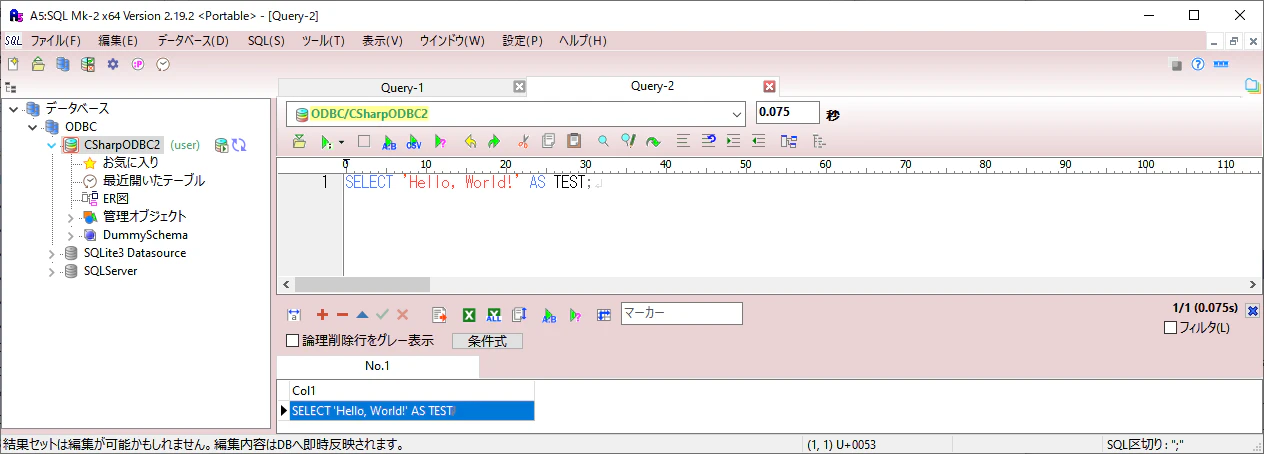
Task: Open the データベース(D) menu
Action: pyautogui.click(x=193, y=41)
